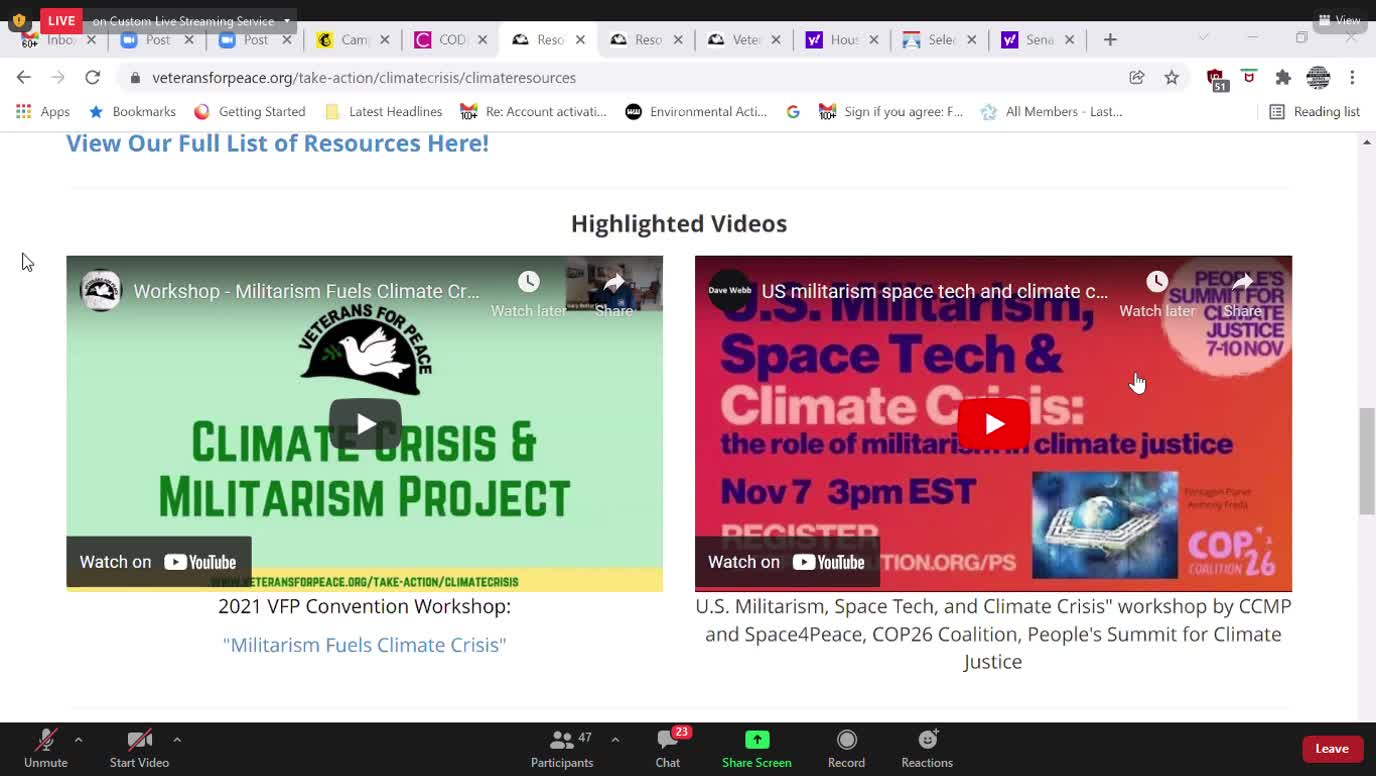Open the Latest Headlines bookmark
1376x776 pixels.
pos(384,112)
